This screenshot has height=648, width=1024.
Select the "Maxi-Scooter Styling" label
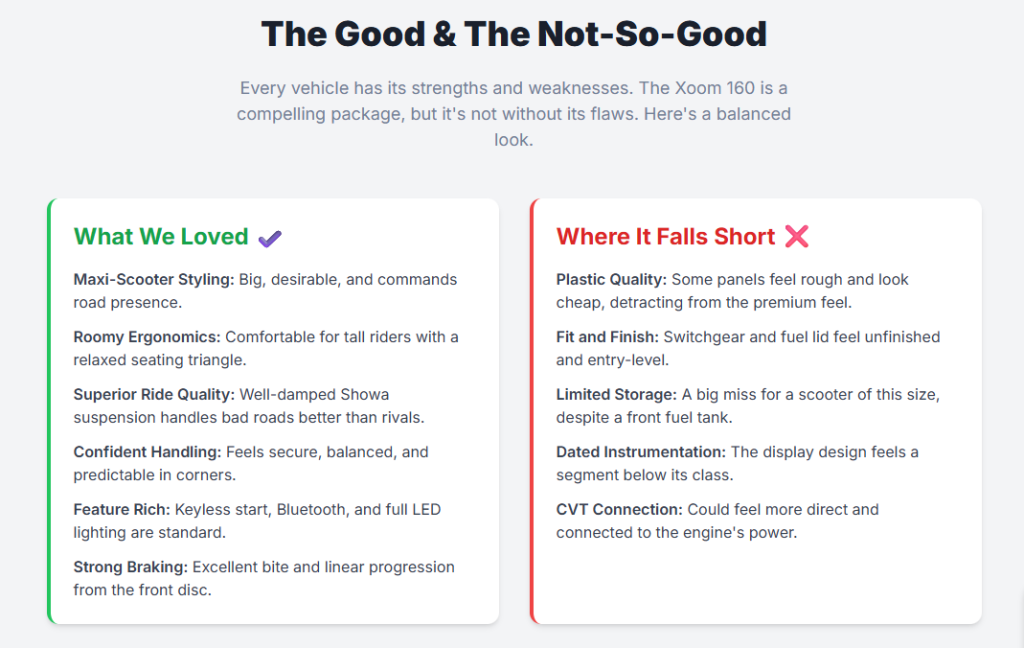point(153,280)
